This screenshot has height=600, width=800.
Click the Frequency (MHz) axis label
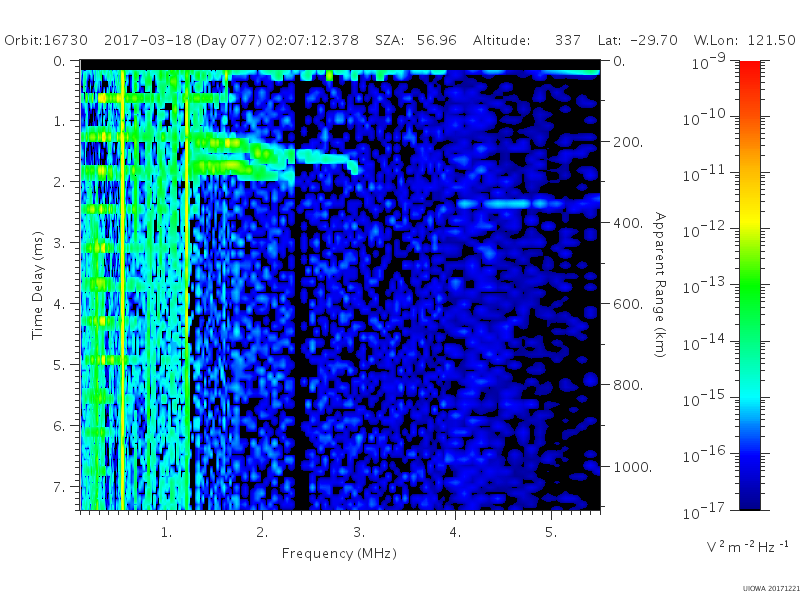click(x=339, y=554)
